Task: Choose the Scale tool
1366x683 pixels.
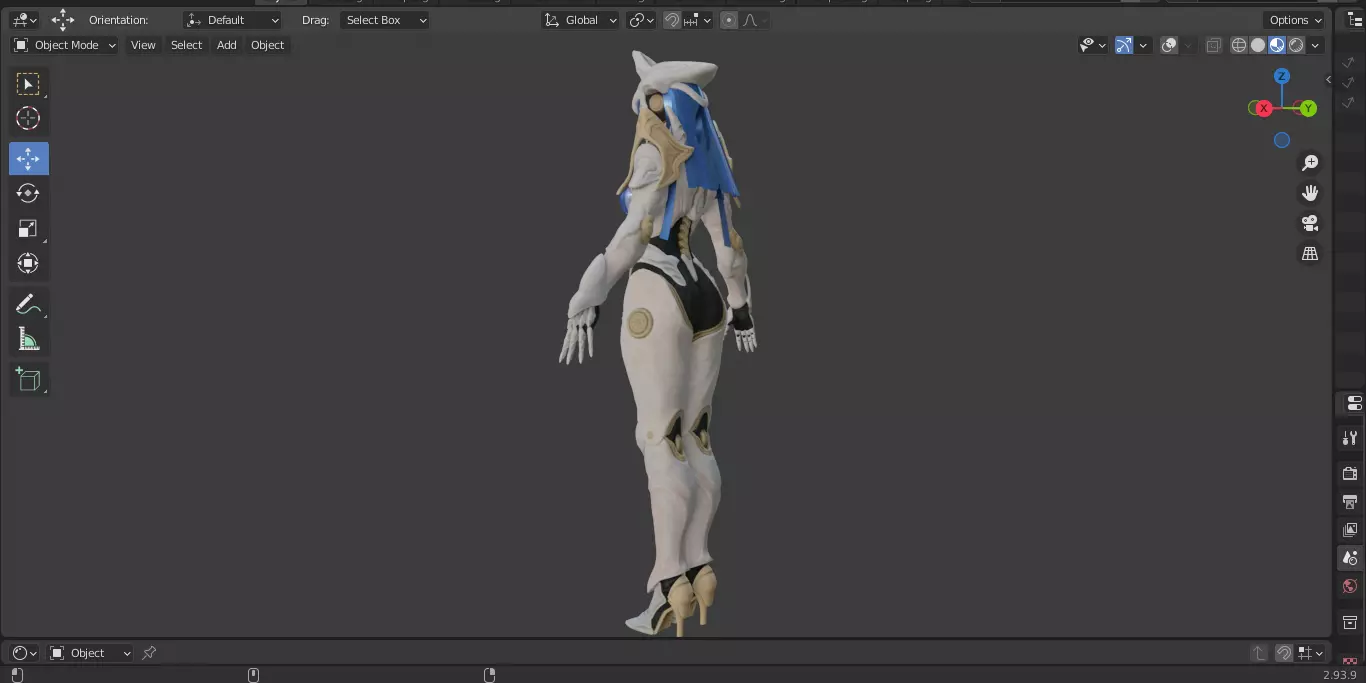Action: click(x=28, y=229)
